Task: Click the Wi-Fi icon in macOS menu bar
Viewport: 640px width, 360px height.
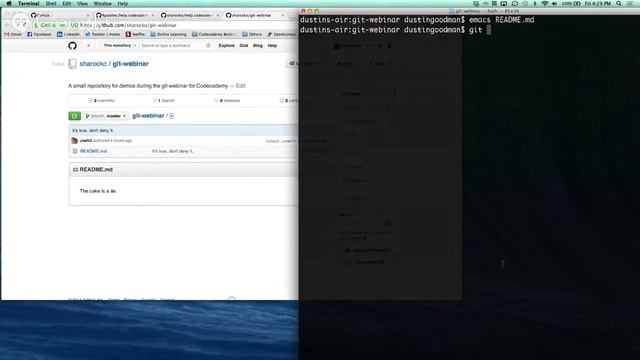Action: 544,4
